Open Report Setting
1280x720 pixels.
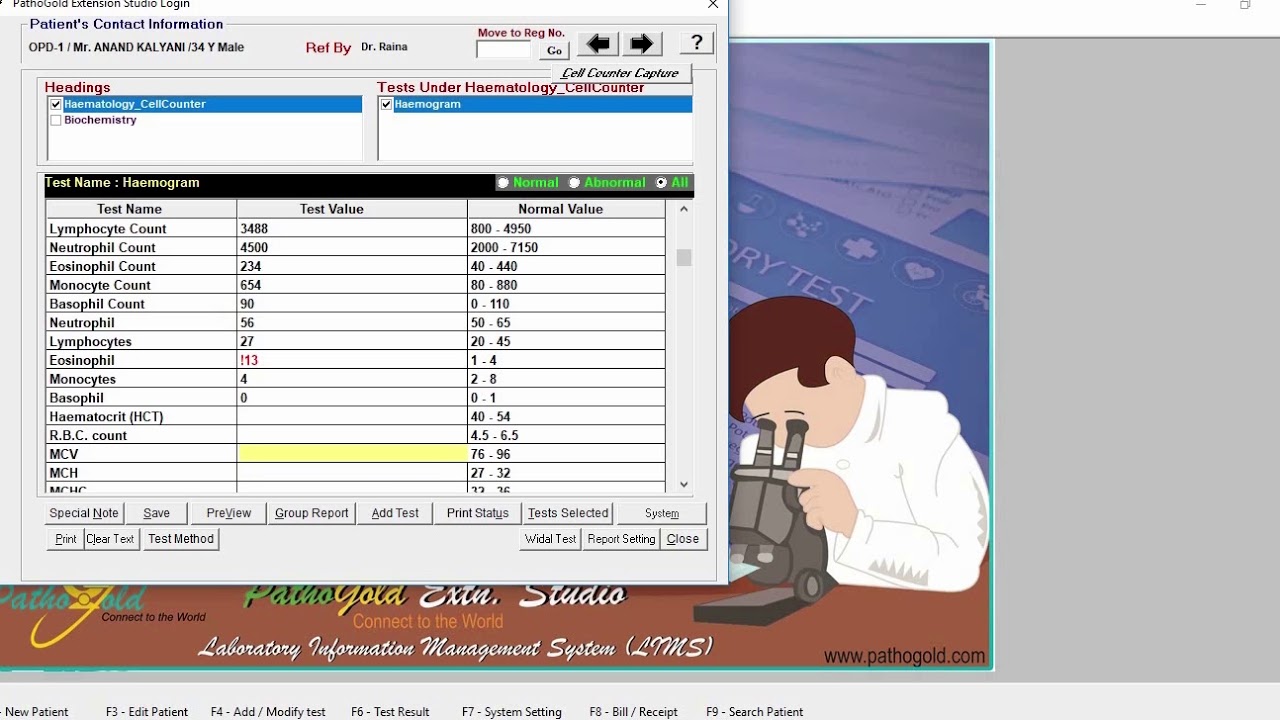[621, 539]
